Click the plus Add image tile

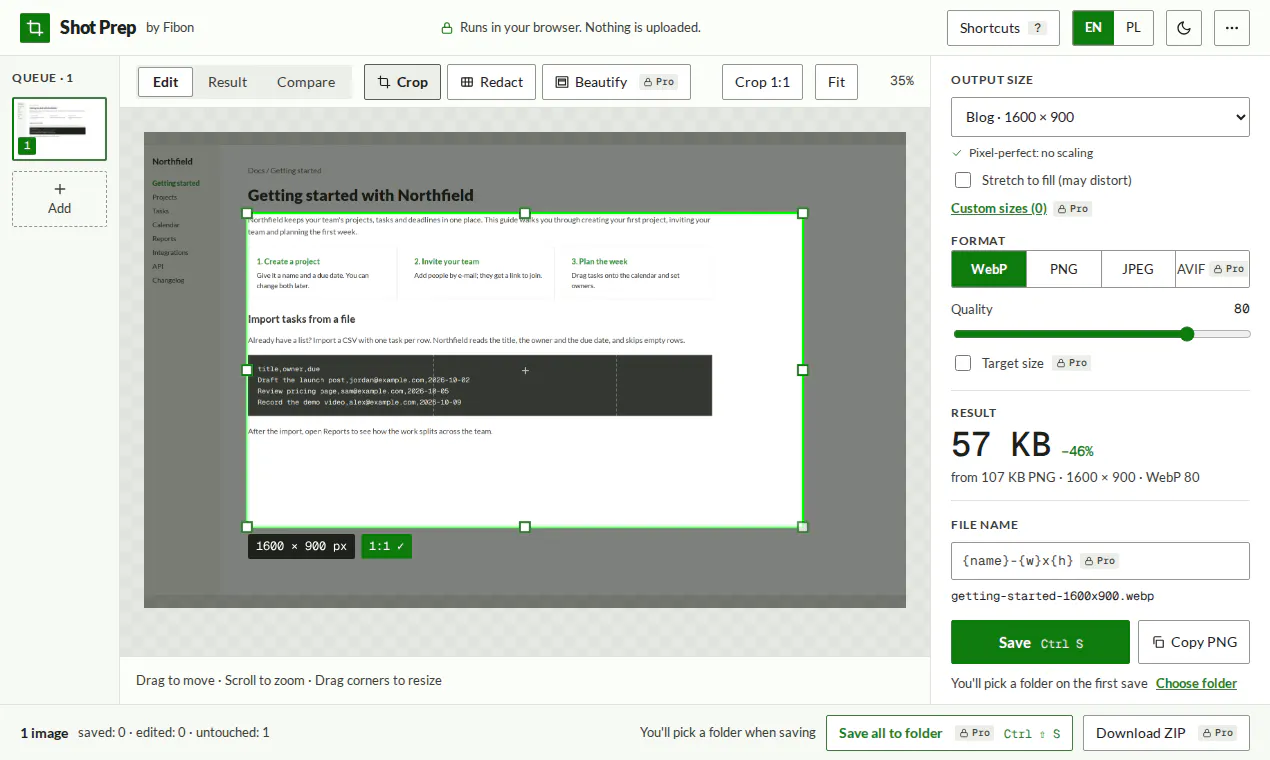59,199
